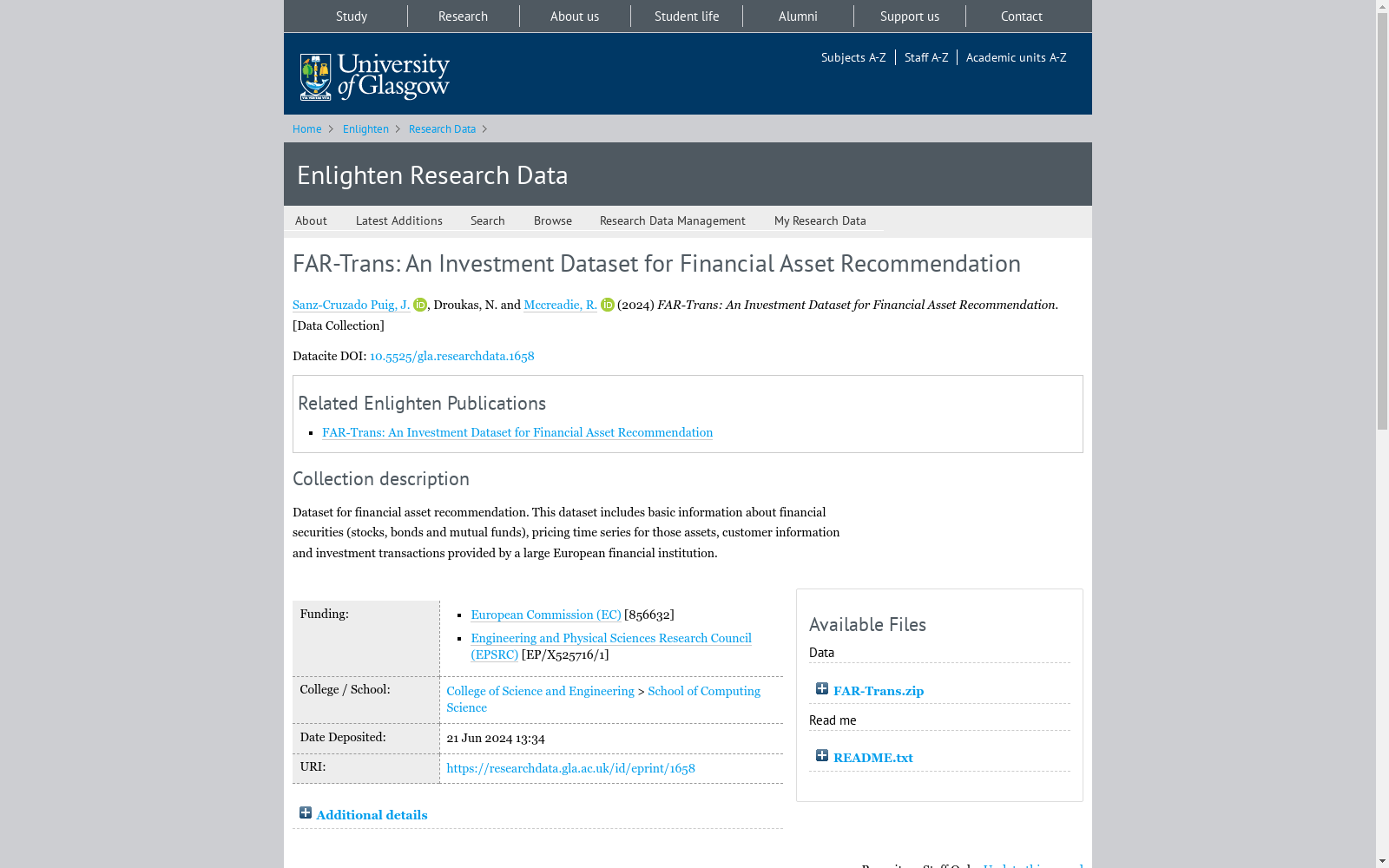The width and height of the screenshot is (1389, 868).
Task: Open the Latest Additions tab
Action: point(399,220)
